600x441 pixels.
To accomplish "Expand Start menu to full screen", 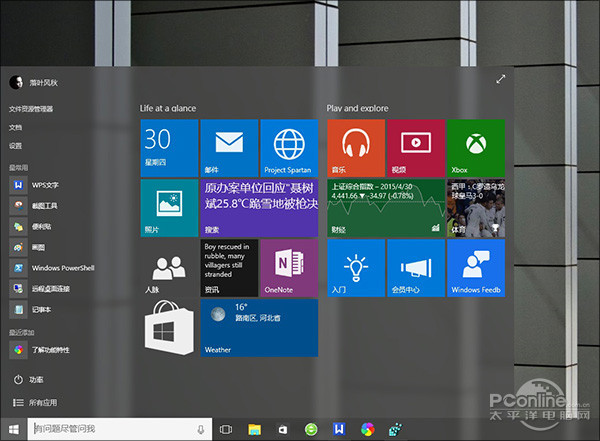I will (x=500, y=81).
